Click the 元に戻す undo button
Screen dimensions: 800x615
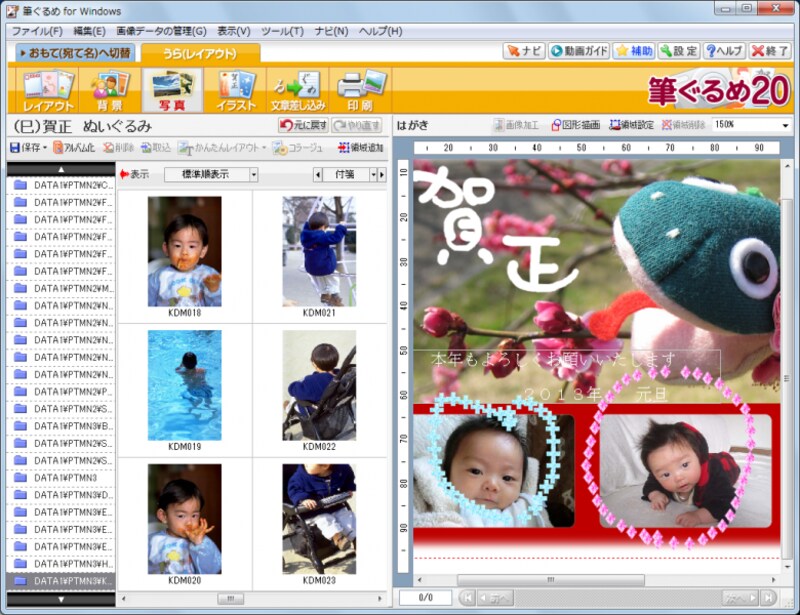point(302,125)
